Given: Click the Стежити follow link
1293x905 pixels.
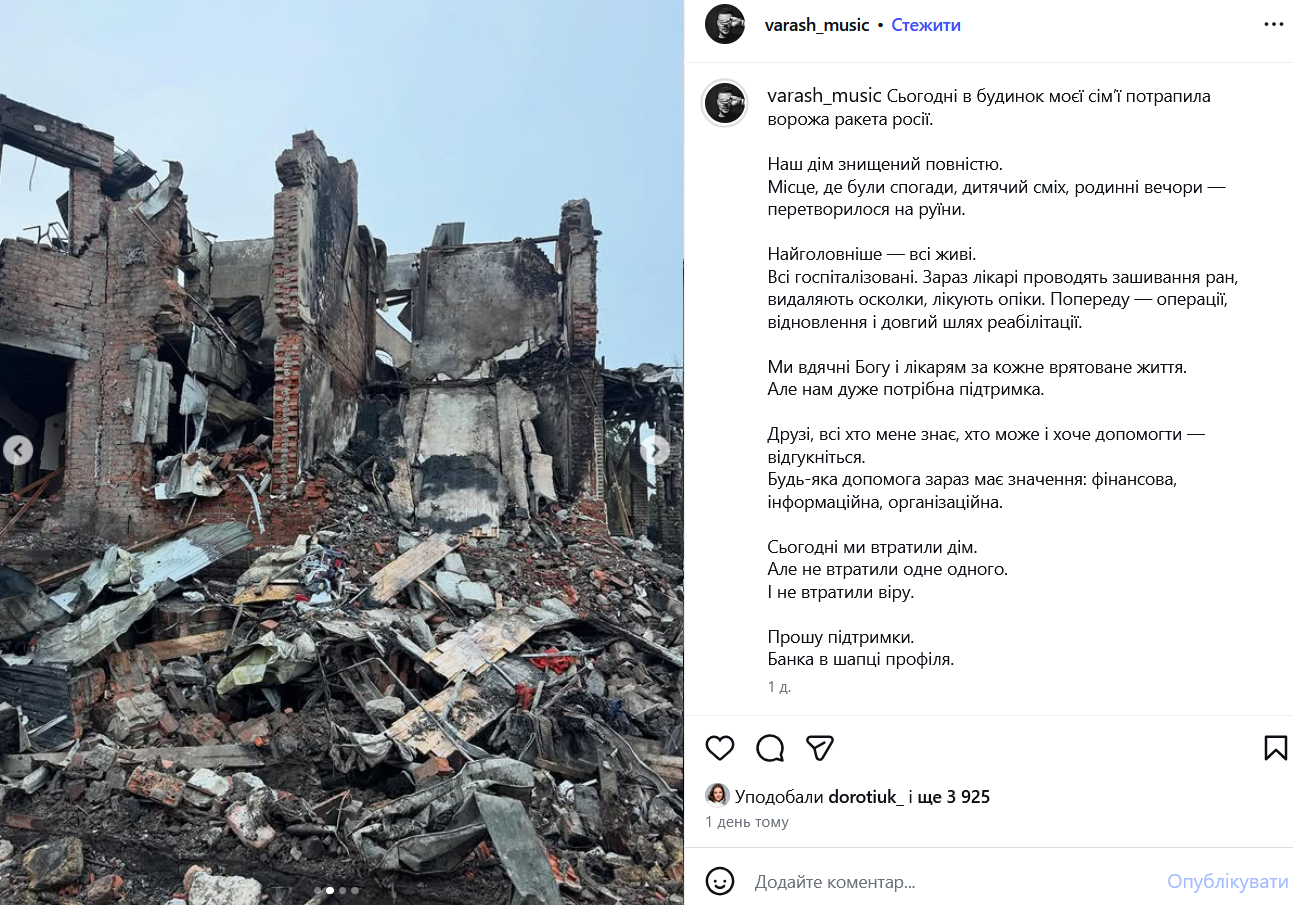Looking at the screenshot, I should 926,25.
